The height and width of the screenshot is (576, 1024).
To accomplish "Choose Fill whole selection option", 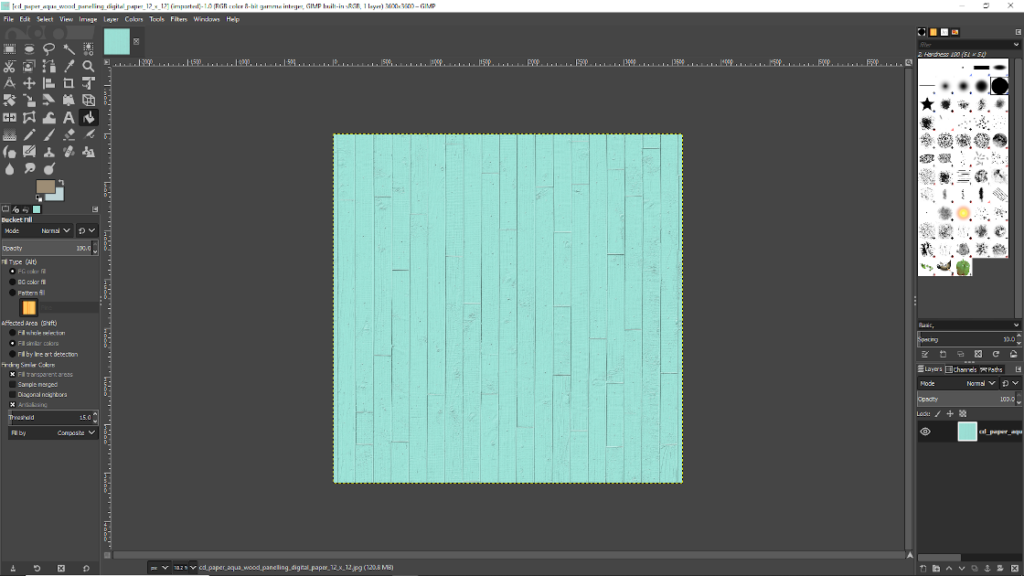I will click(13, 333).
